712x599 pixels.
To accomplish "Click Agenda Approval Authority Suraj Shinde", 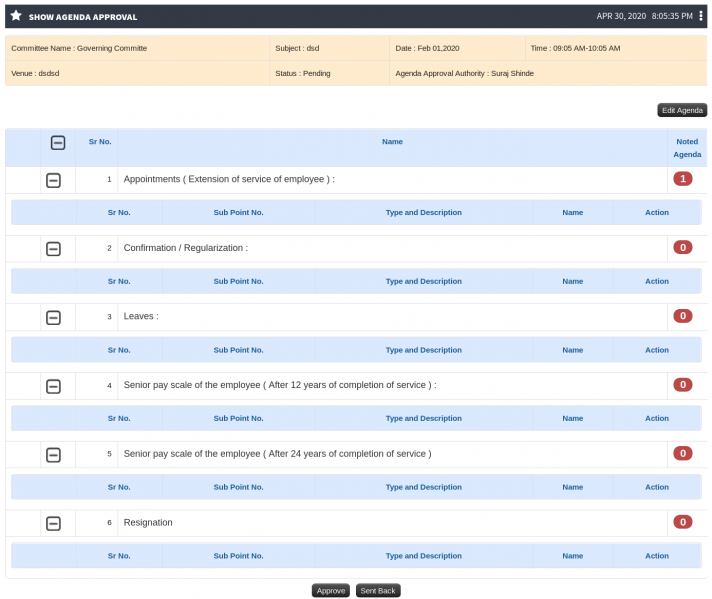I will coord(465,73).
